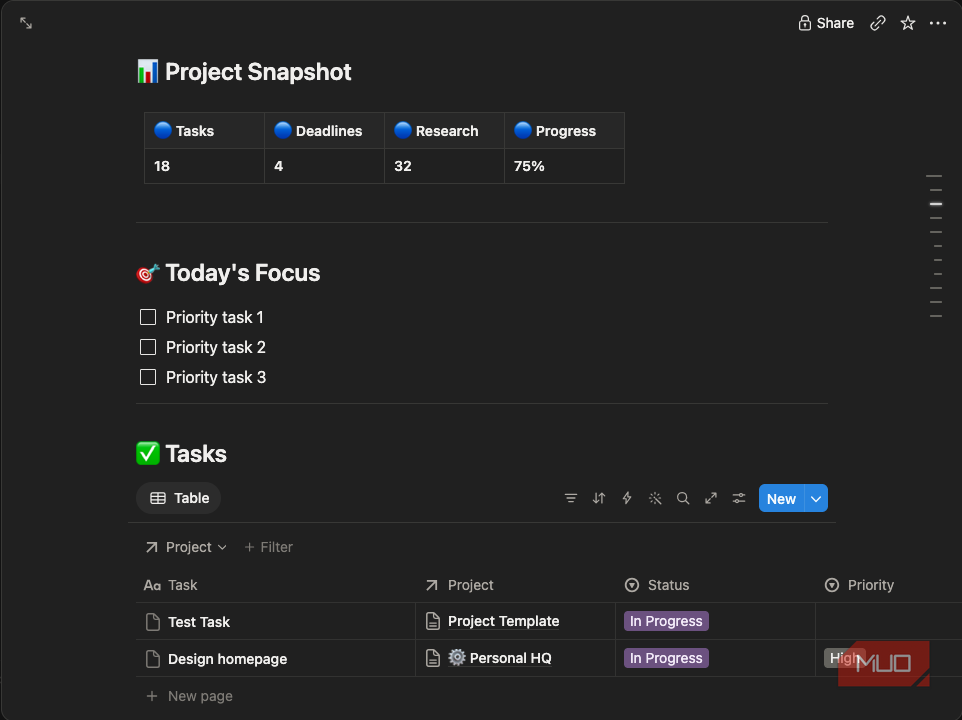The width and height of the screenshot is (962, 720).
Task: Click the bar chart emoji beside Project Snapshot
Action: pos(147,72)
